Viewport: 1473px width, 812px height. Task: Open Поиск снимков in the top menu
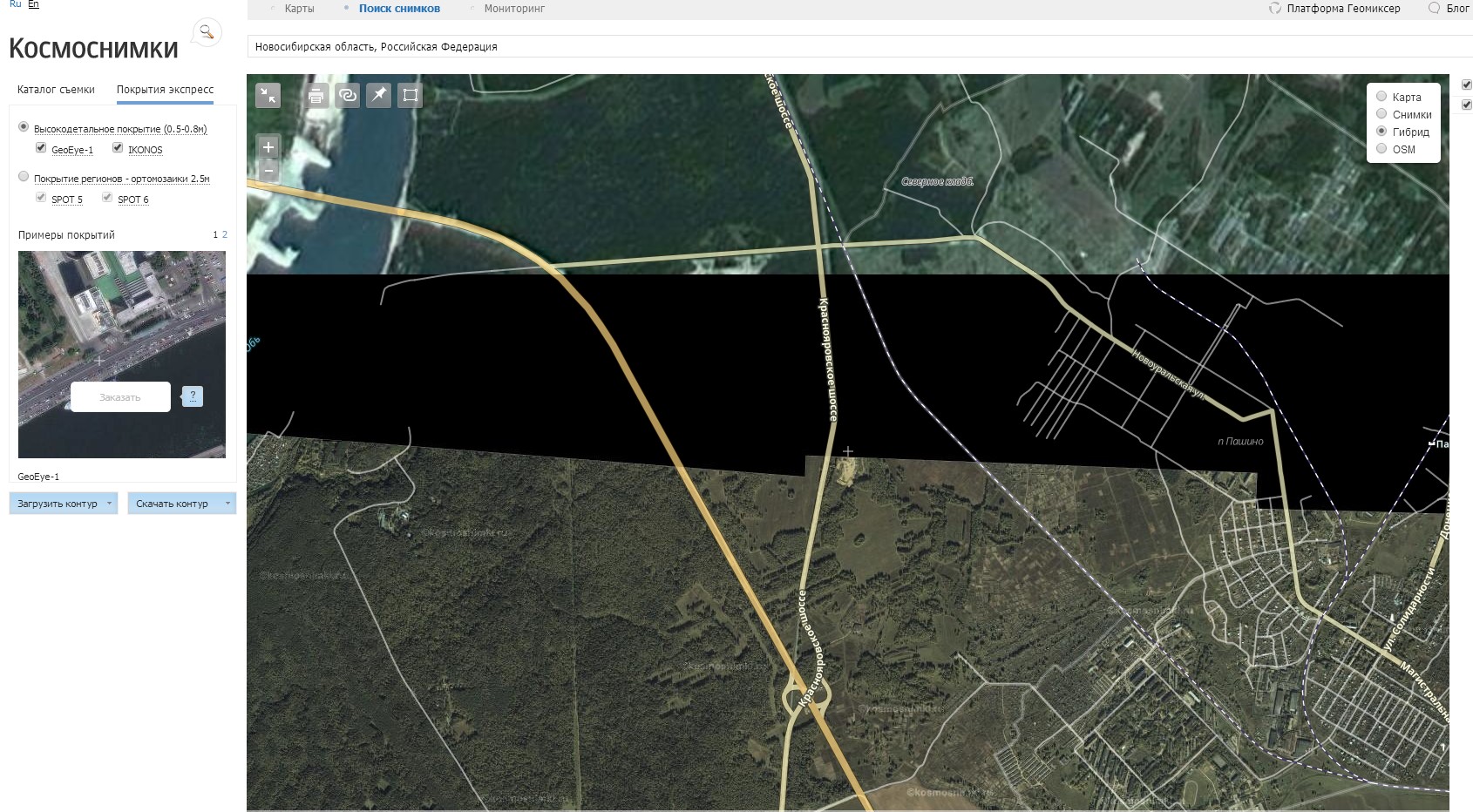(x=399, y=9)
